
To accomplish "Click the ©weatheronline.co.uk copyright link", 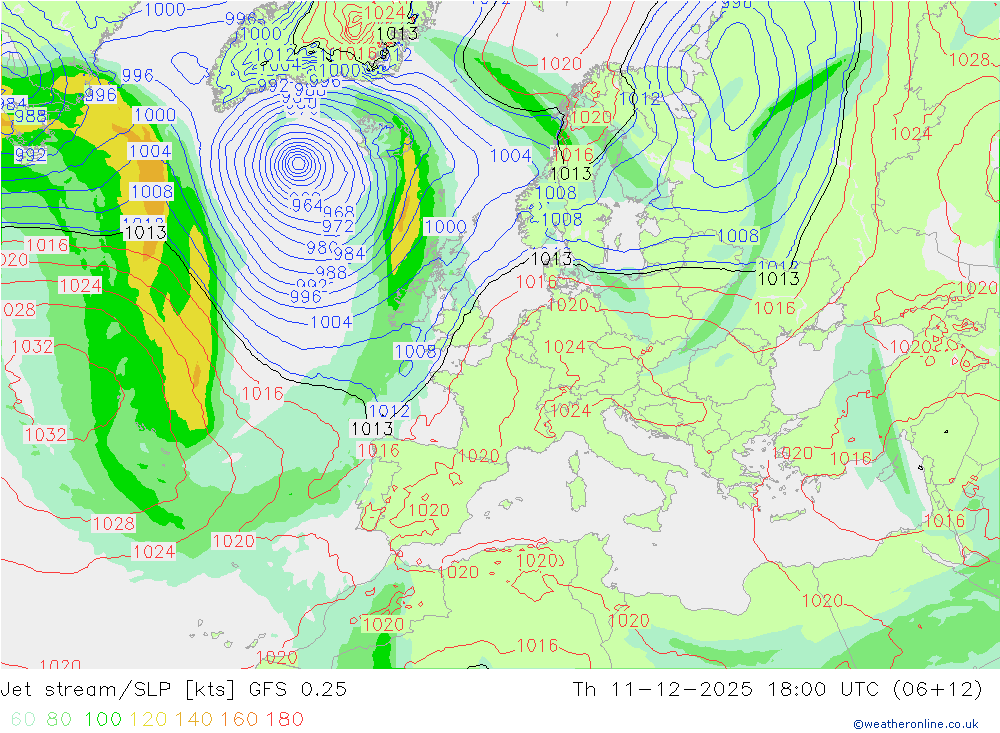I will click(x=915, y=724).
